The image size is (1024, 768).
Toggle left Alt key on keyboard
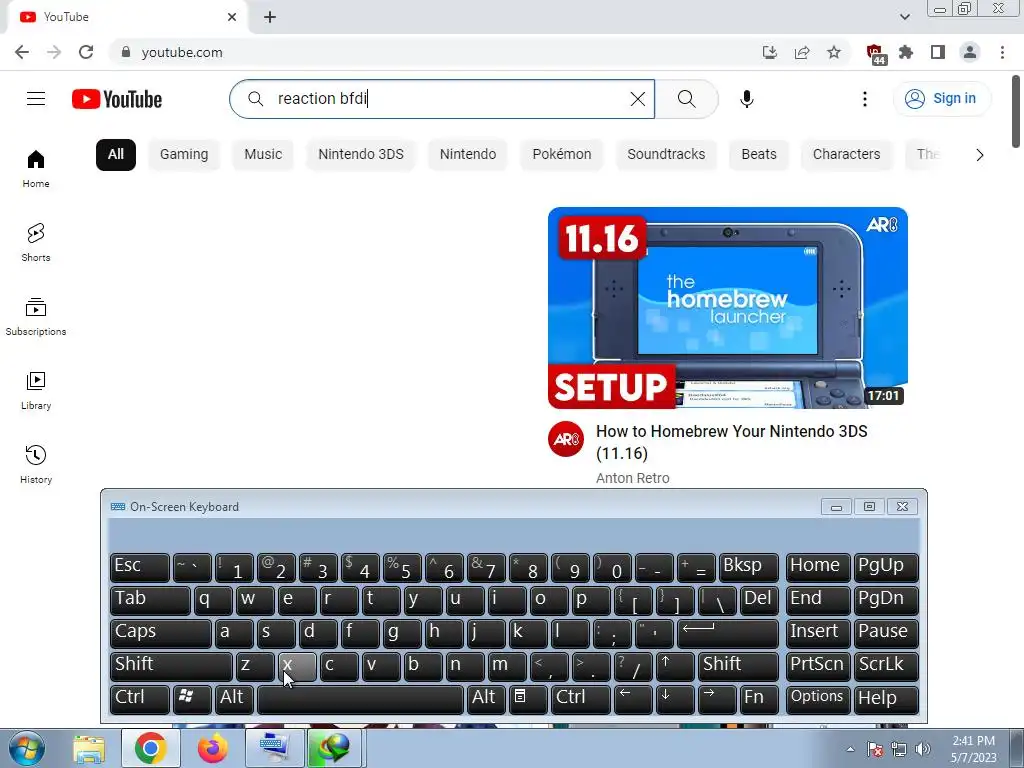(x=233, y=698)
